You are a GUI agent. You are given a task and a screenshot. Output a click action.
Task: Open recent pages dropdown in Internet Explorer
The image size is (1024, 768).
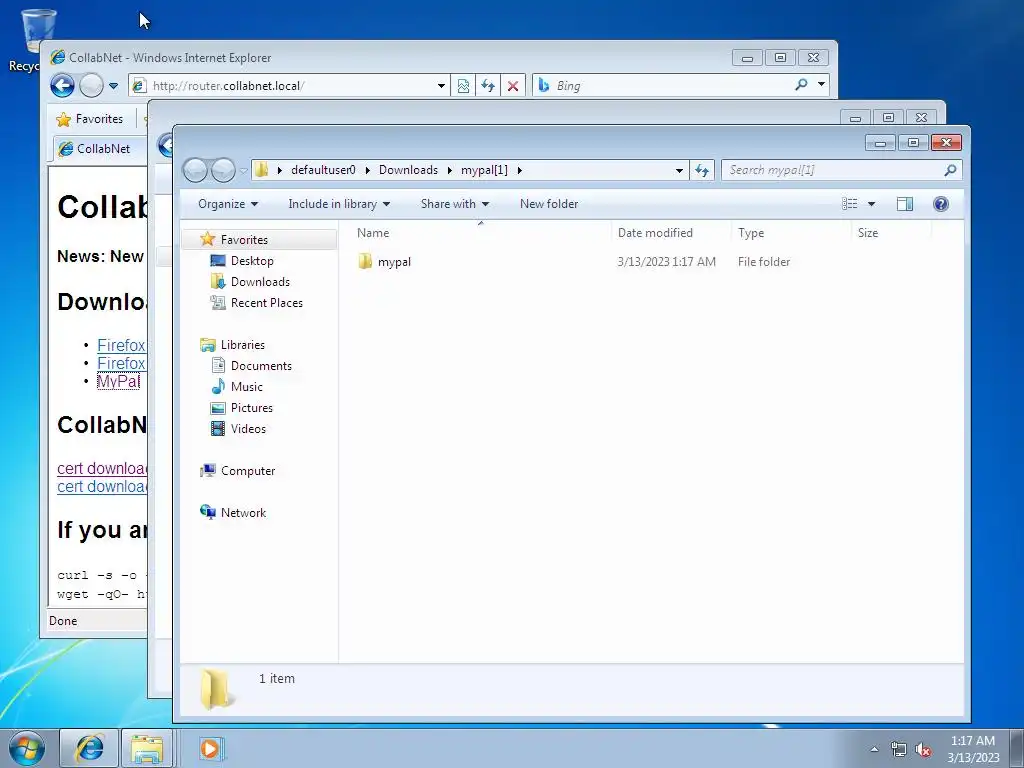pos(114,86)
